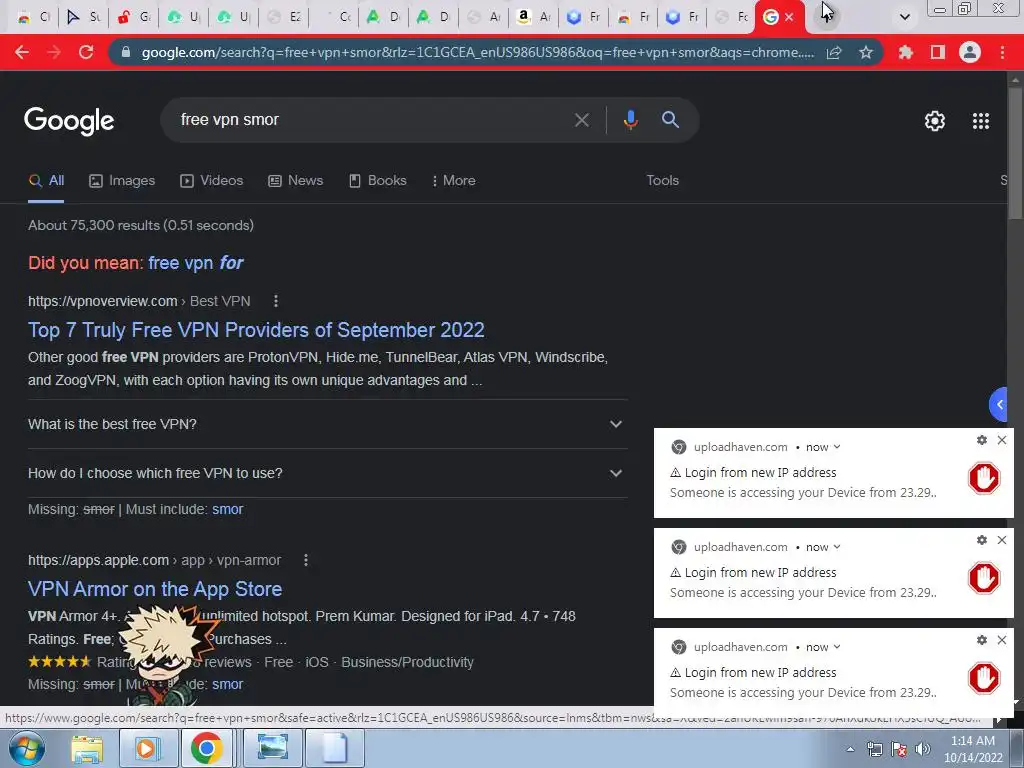1024x768 pixels.
Task: Expand first notification's 'now' chevron
Action: (x=837, y=447)
